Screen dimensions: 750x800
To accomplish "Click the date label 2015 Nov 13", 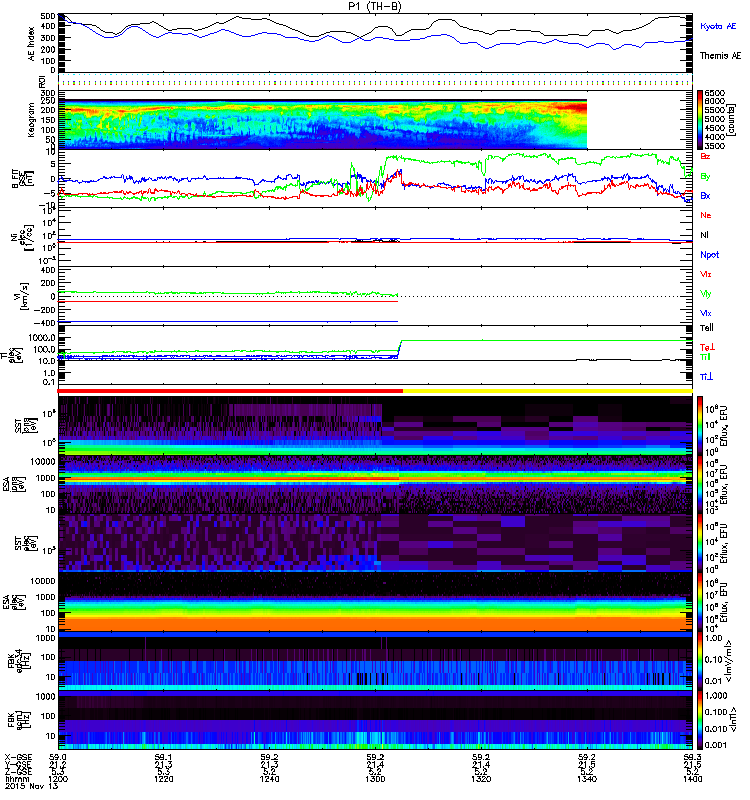I will (x=32, y=786).
